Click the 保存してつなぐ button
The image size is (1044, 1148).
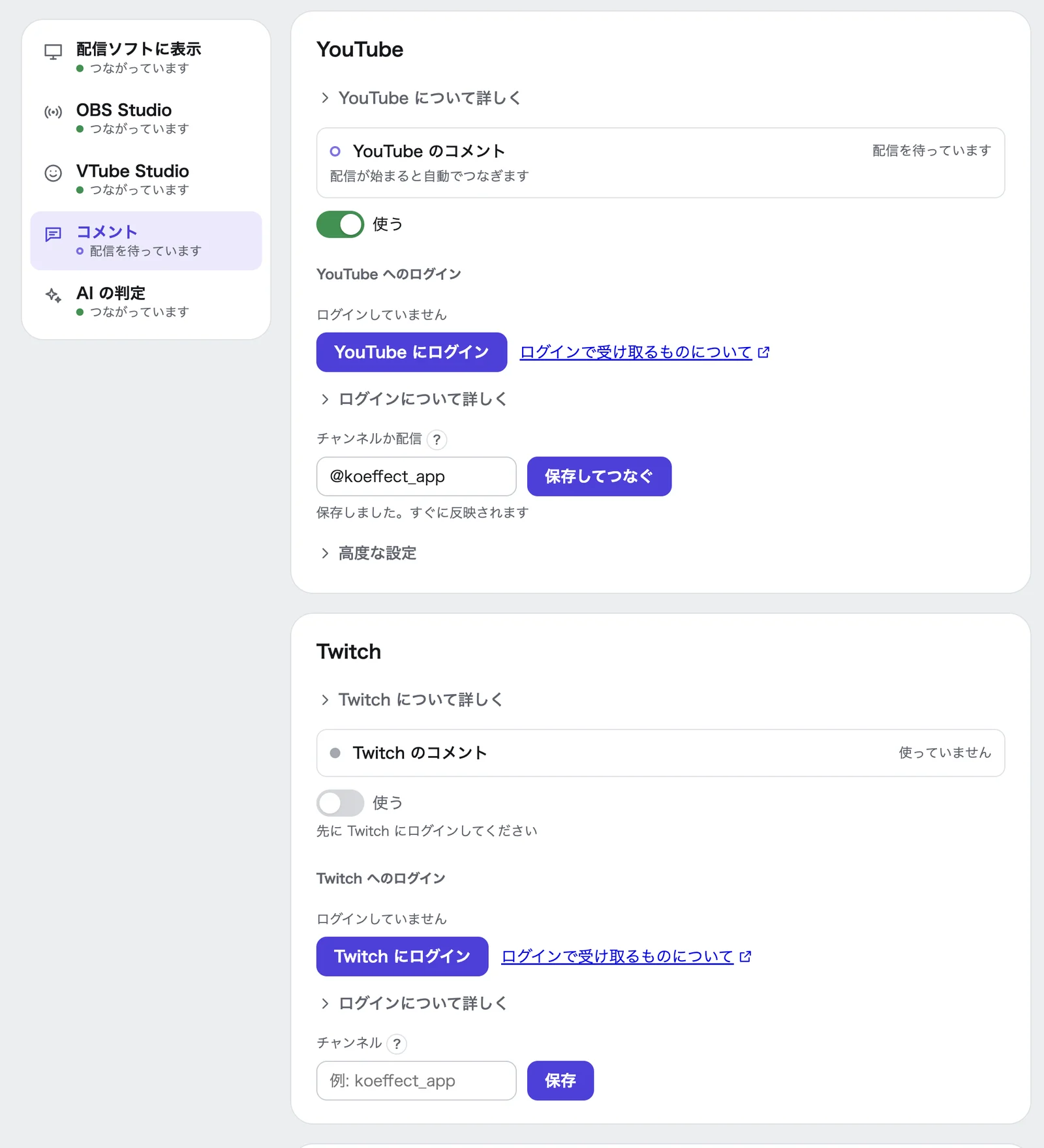(x=599, y=476)
